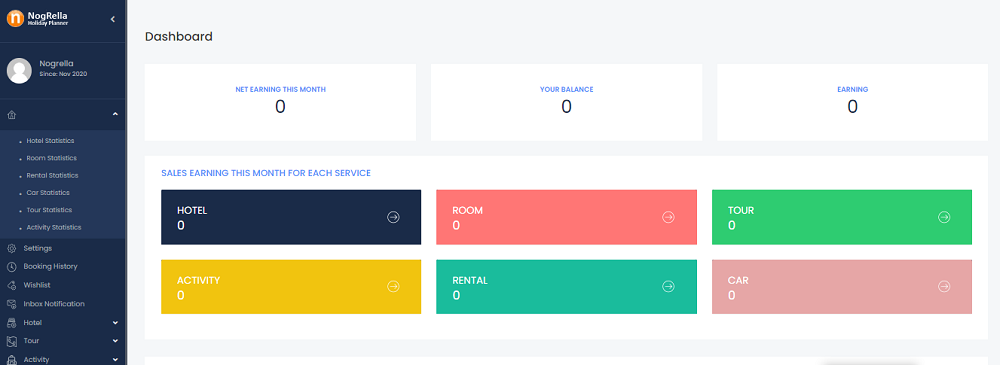Open Activity Statistics in sidebar
Screen dimensions: 1000x365
pyautogui.click(x=54, y=227)
